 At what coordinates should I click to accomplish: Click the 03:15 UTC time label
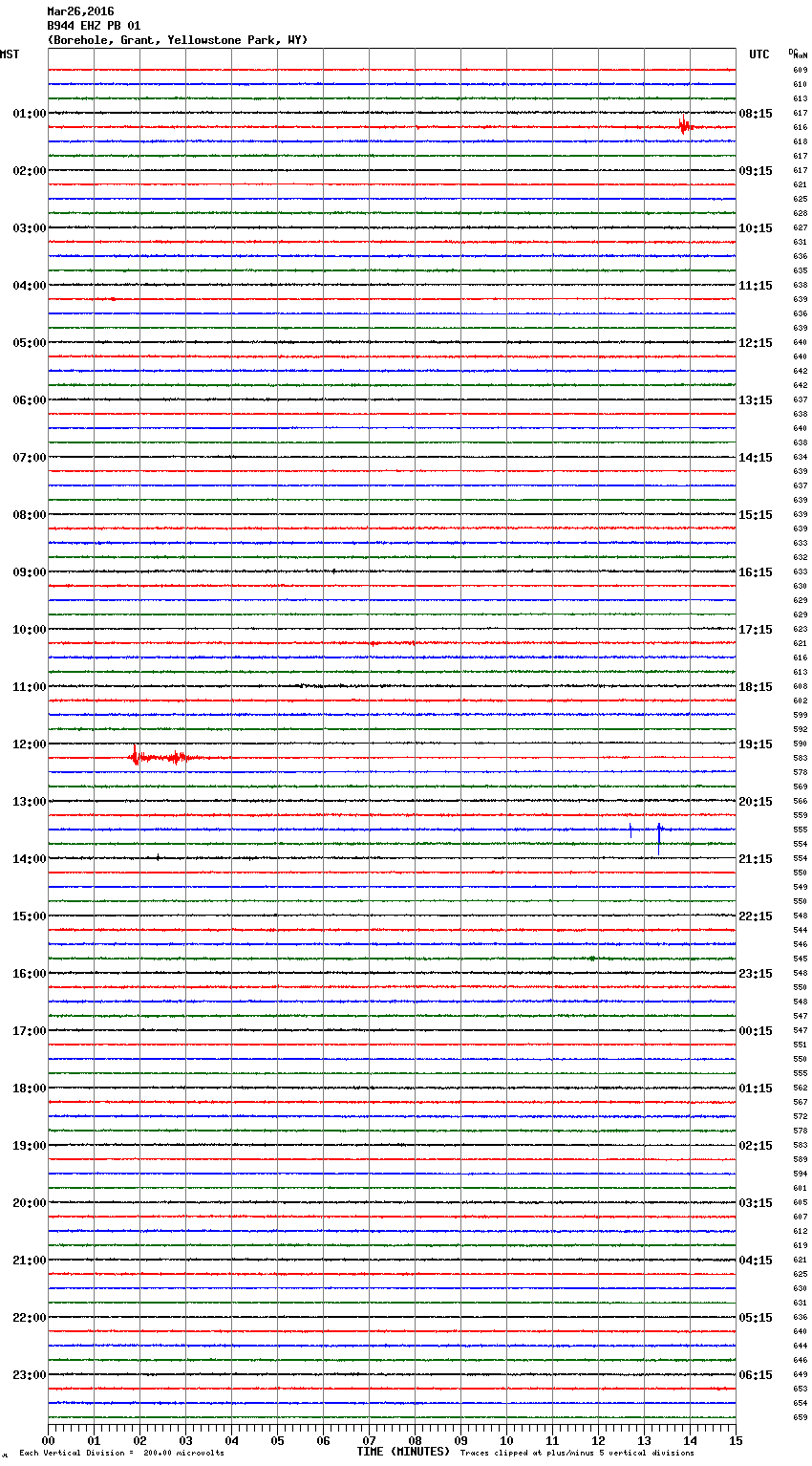coord(756,1203)
